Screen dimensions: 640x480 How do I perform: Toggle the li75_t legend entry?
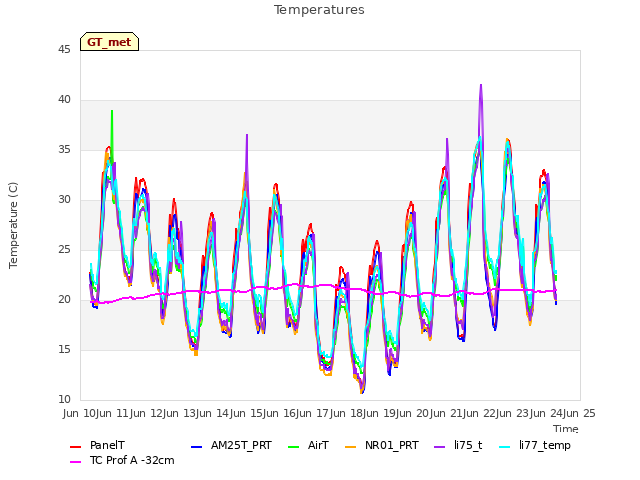(458, 445)
